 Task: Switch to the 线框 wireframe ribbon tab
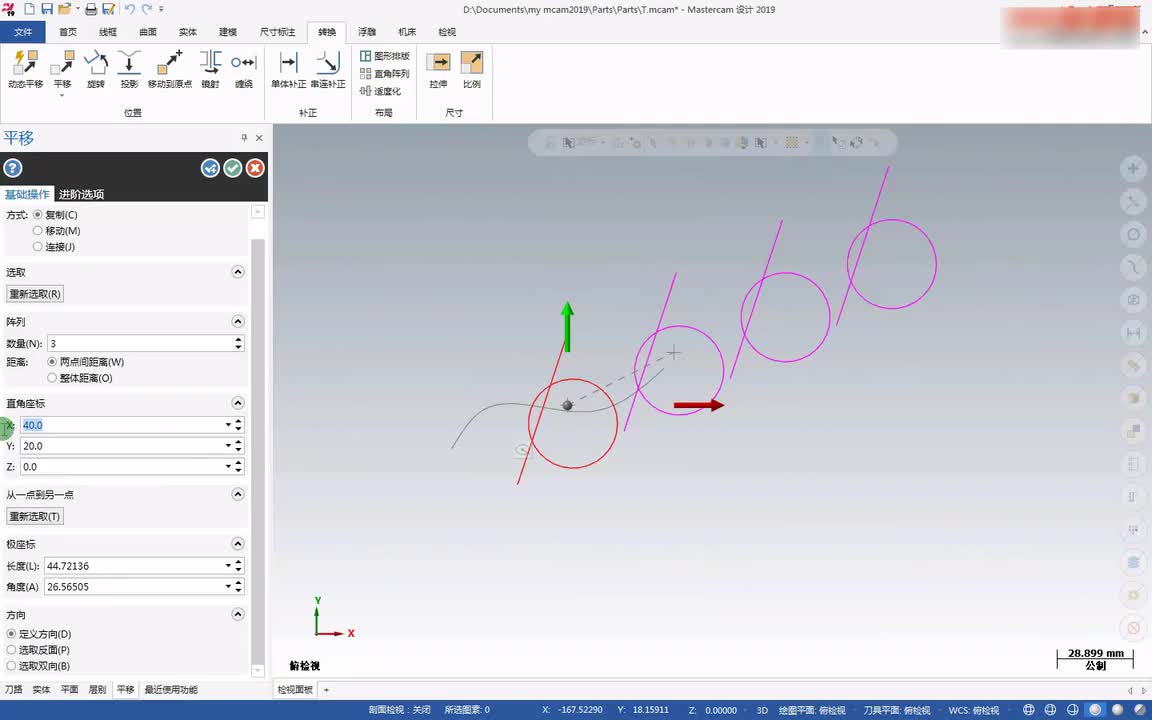108,32
